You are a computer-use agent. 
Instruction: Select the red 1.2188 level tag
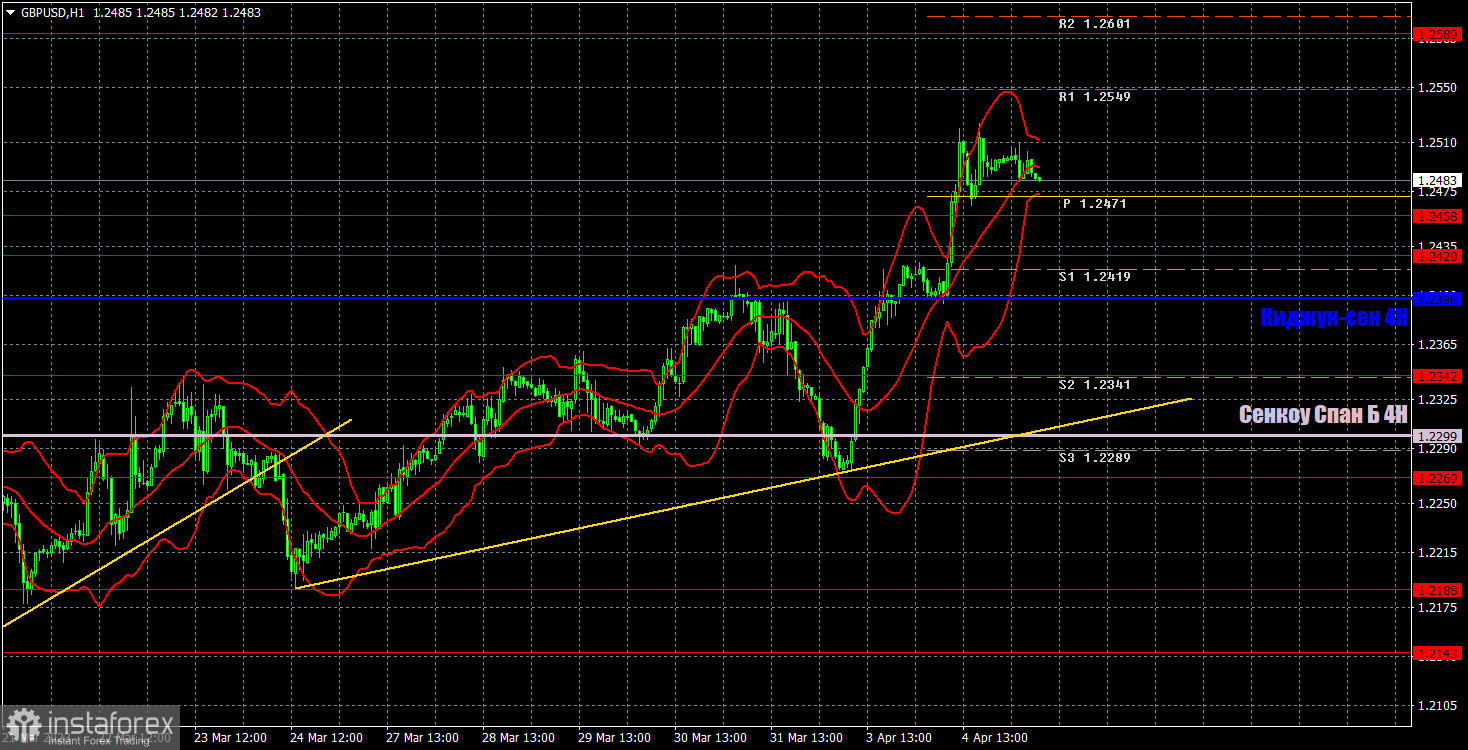[1439, 590]
